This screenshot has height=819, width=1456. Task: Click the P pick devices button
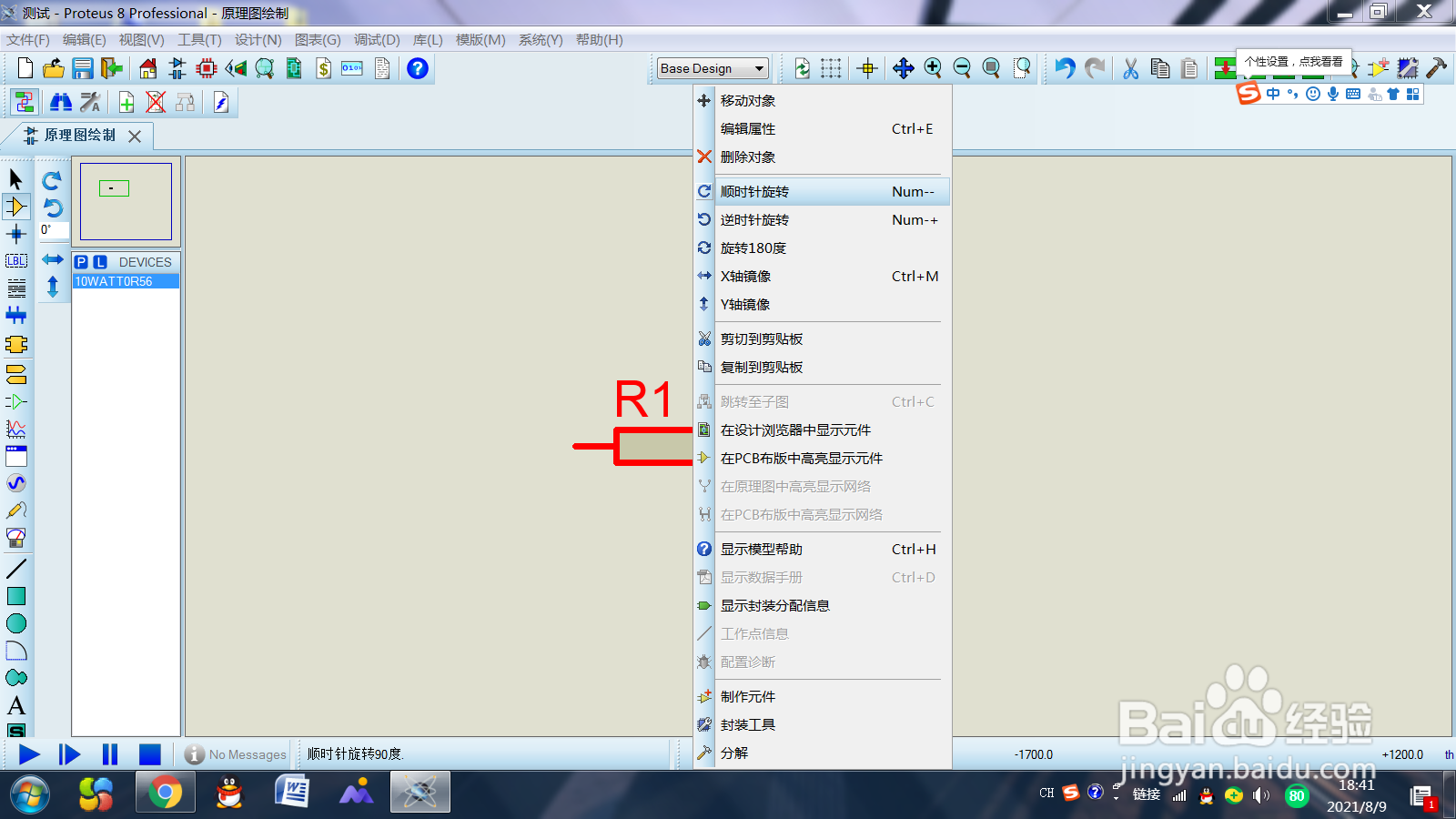pos(81,262)
